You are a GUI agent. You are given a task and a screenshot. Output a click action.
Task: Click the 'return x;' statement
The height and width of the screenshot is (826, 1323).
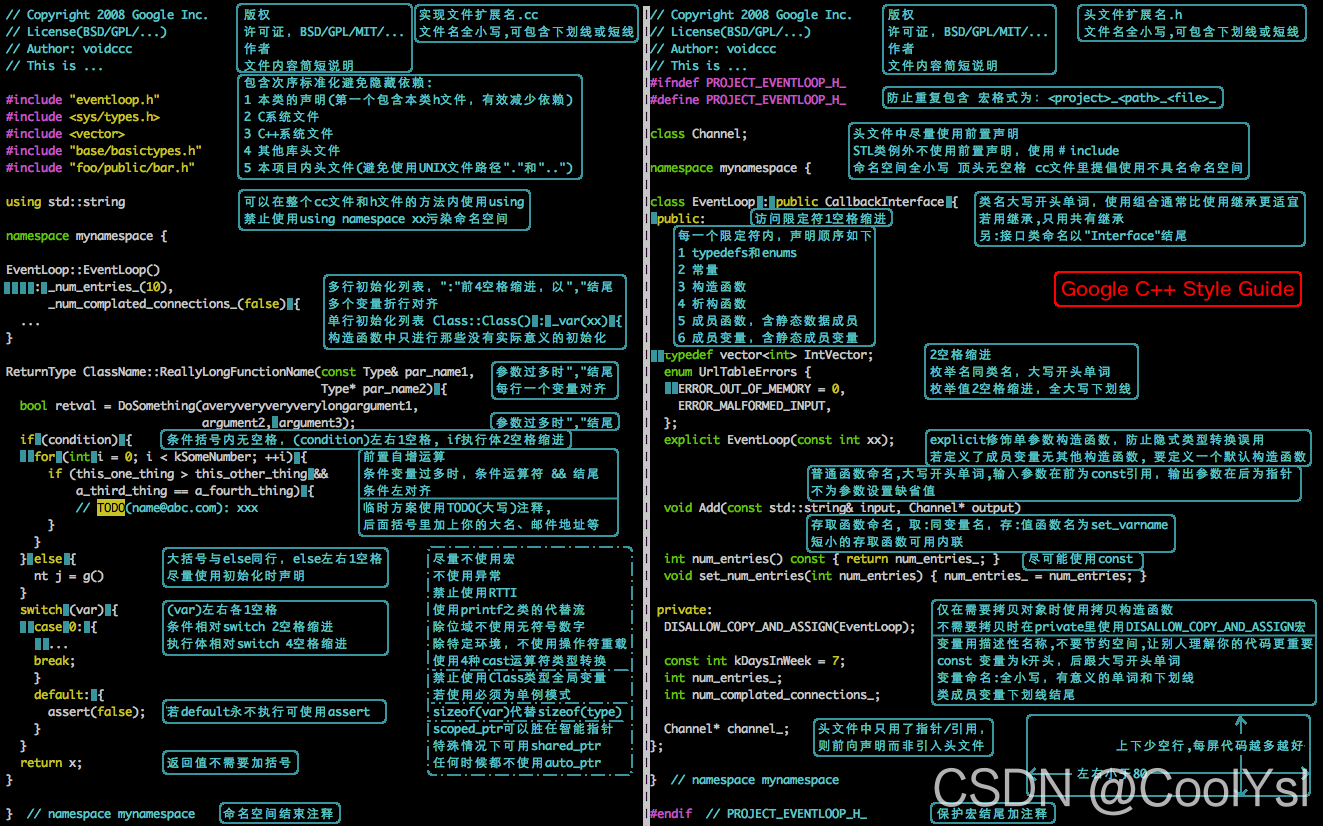tap(51, 763)
